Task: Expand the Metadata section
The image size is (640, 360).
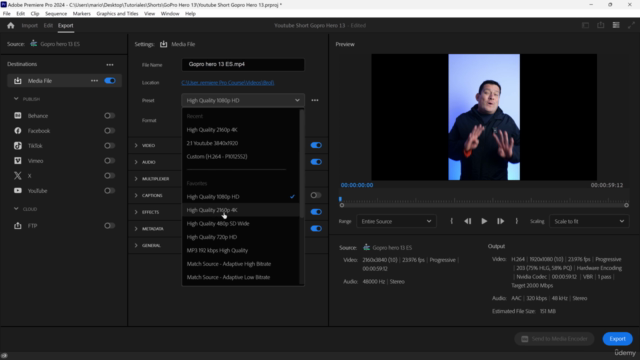Action: [136, 229]
